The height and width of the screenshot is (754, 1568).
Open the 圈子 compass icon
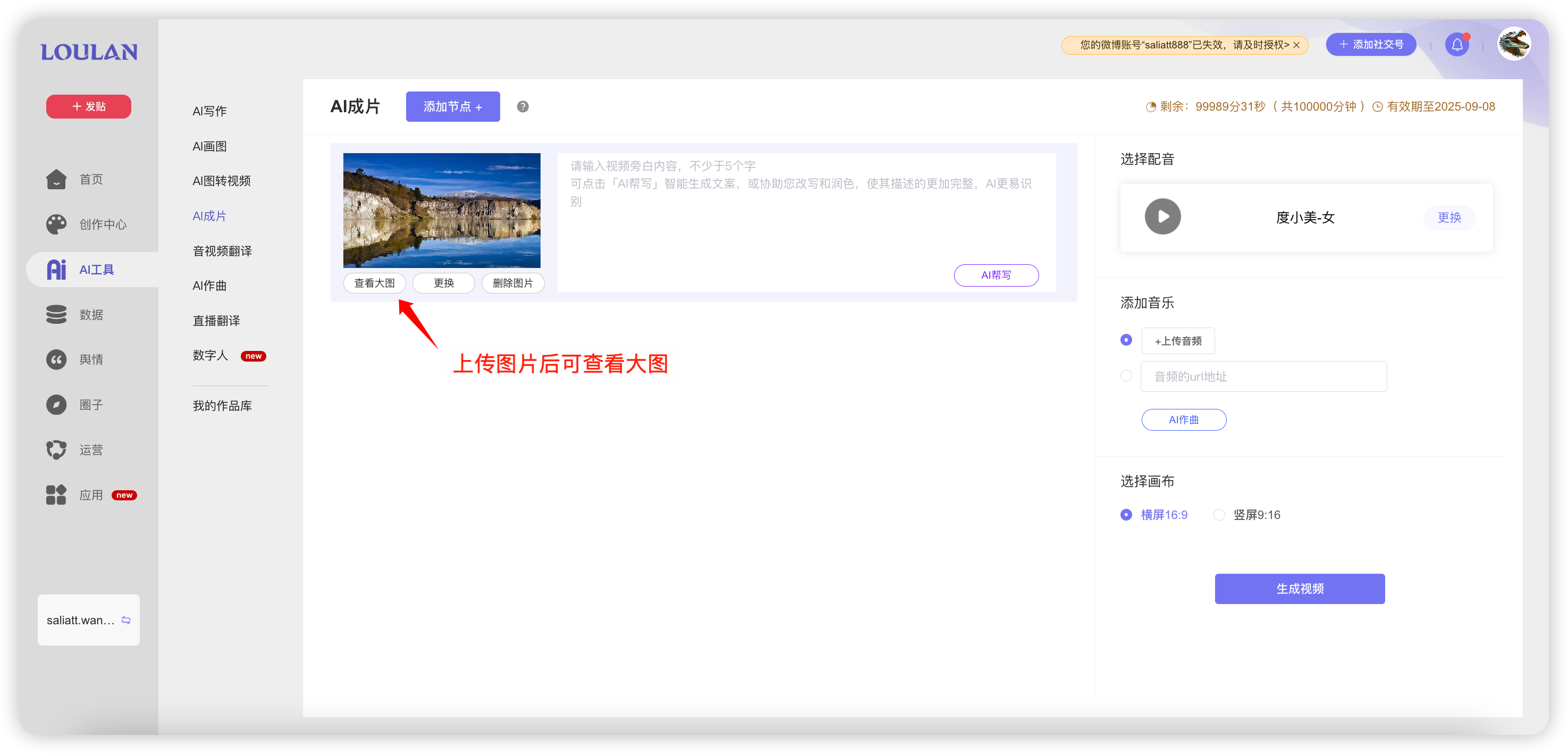(56, 405)
